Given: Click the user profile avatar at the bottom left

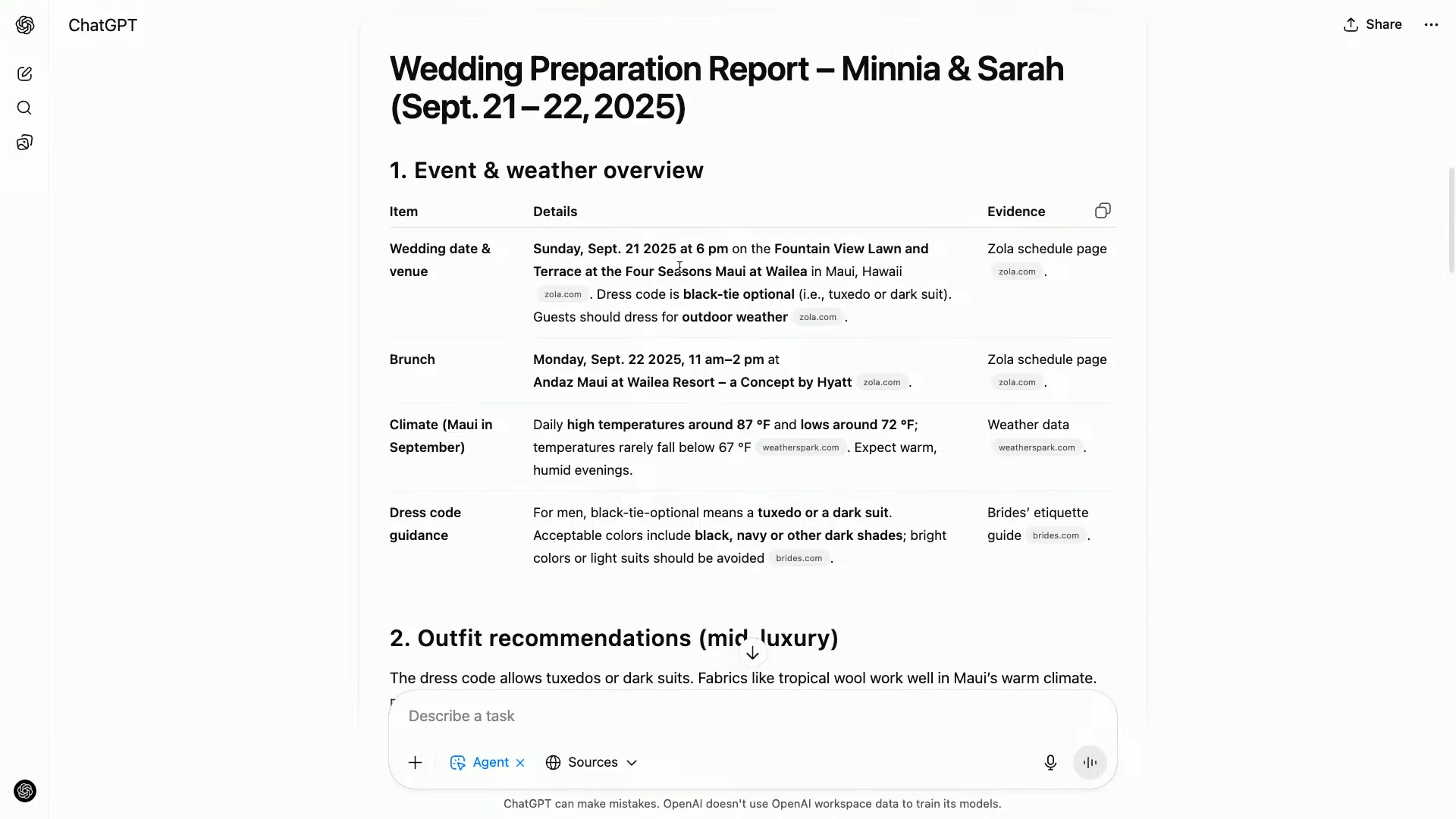Looking at the screenshot, I should 25,791.
